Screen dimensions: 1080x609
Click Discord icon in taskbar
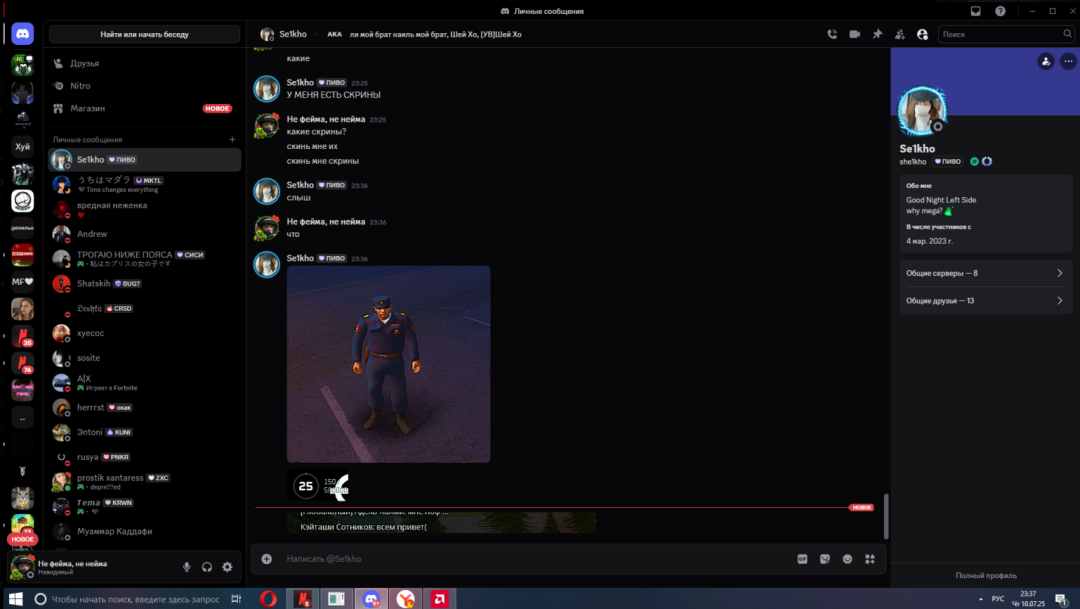371,599
